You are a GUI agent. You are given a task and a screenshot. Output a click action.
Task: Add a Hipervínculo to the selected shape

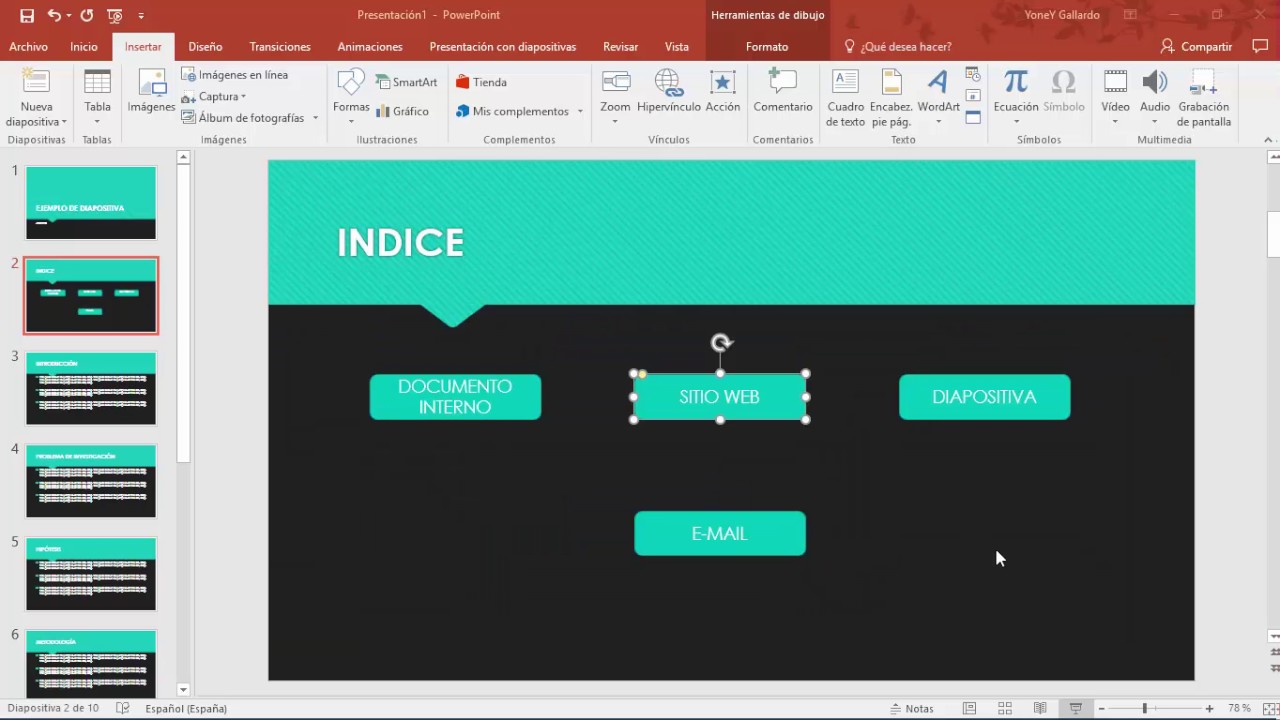[668, 92]
